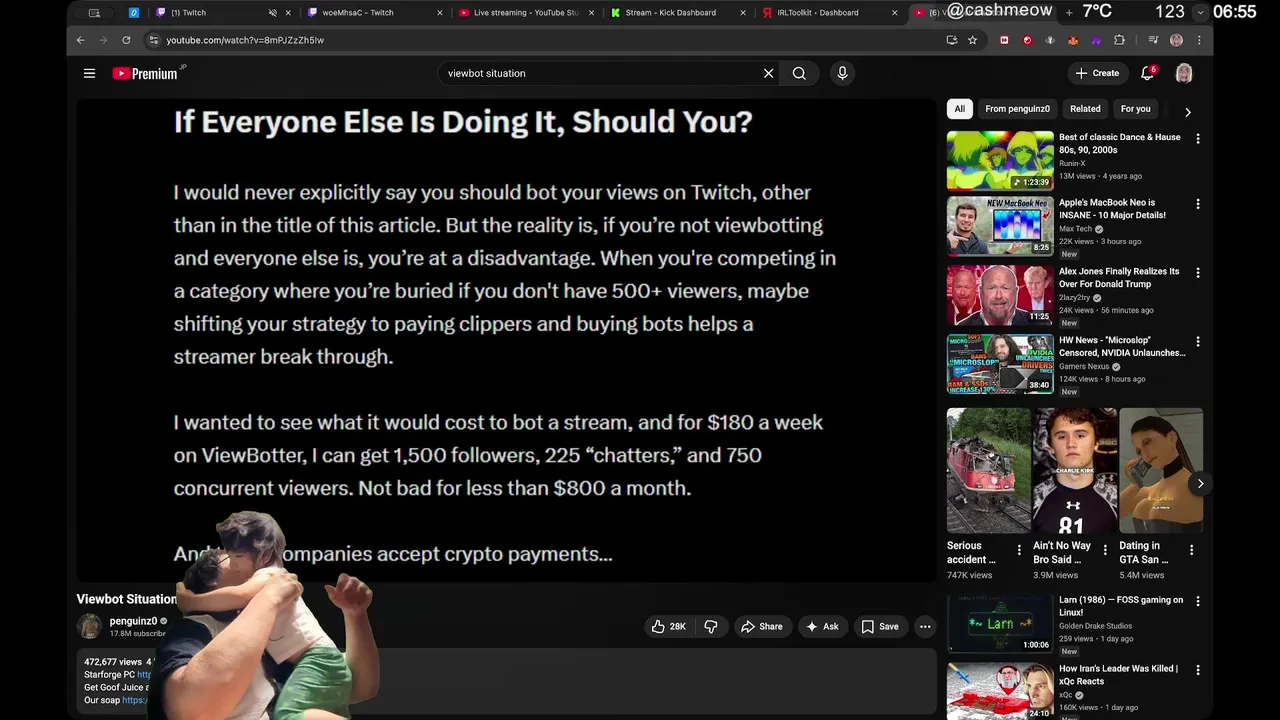
Task: Open the video player area
Action: [x=507, y=340]
